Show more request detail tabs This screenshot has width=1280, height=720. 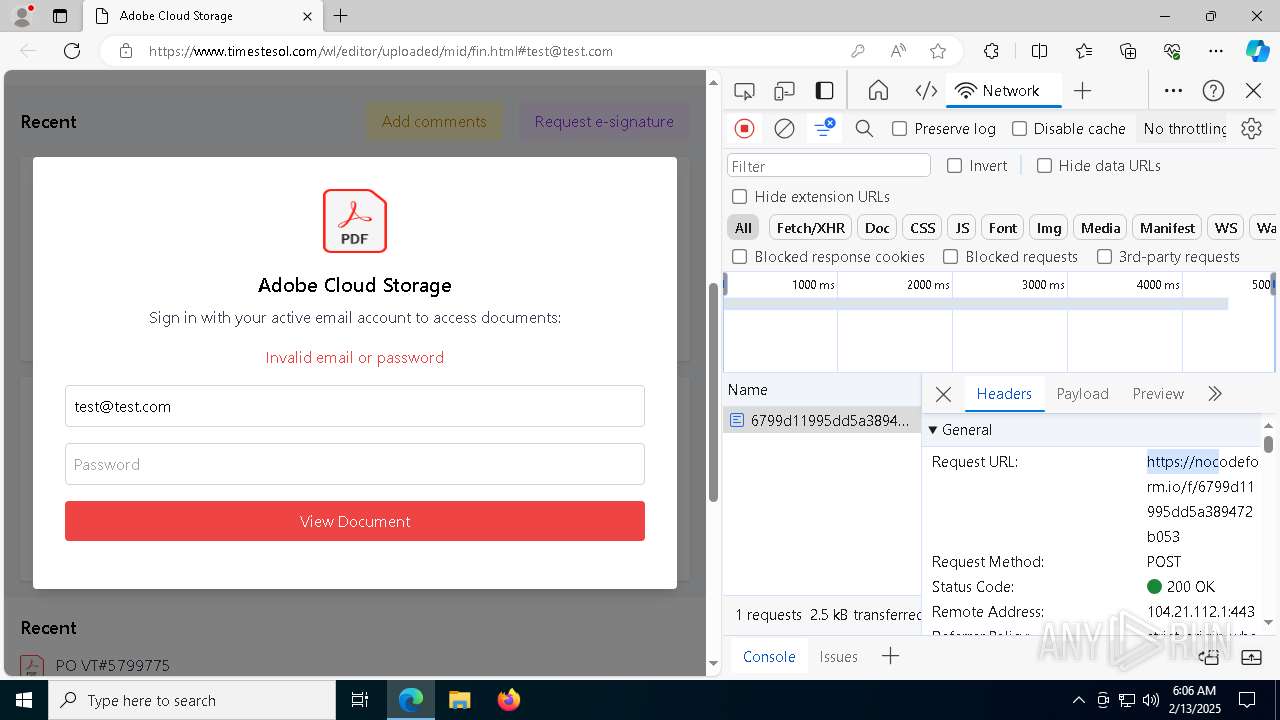point(1215,394)
